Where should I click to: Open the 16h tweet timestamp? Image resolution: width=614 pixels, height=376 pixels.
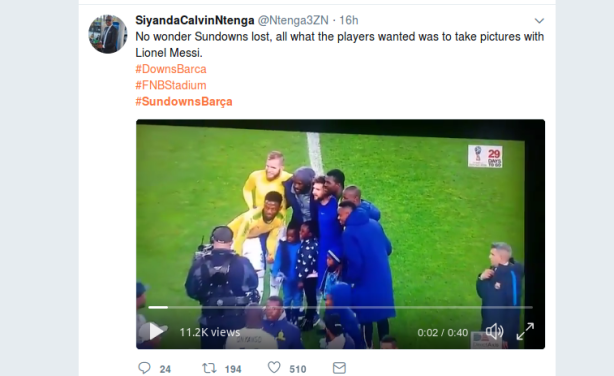pyautogui.click(x=349, y=20)
